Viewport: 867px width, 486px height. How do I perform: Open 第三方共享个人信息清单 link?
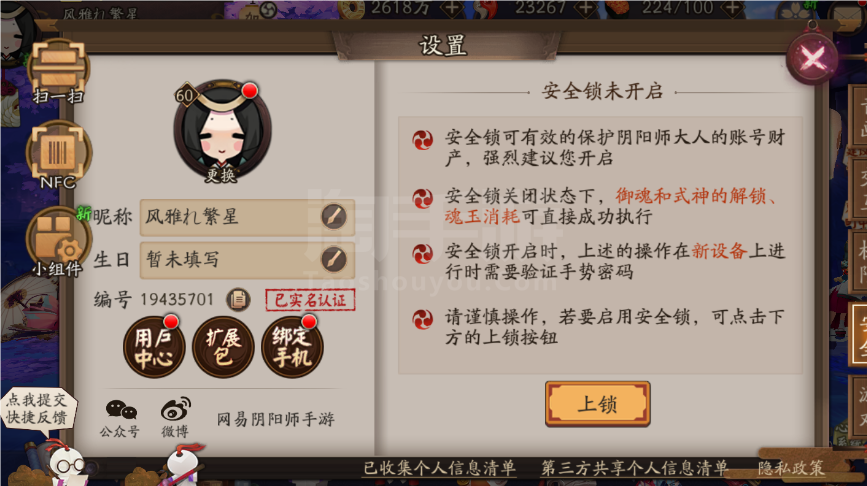(634, 468)
